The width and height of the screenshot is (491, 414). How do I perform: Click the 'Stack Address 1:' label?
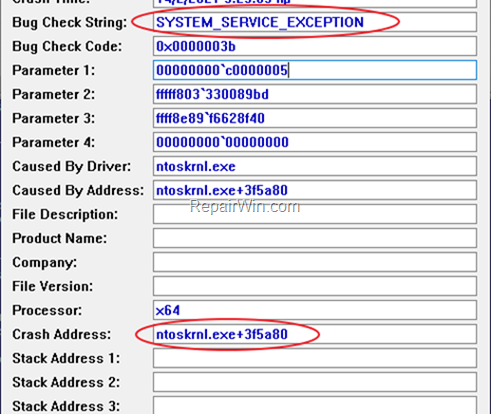[66, 359]
